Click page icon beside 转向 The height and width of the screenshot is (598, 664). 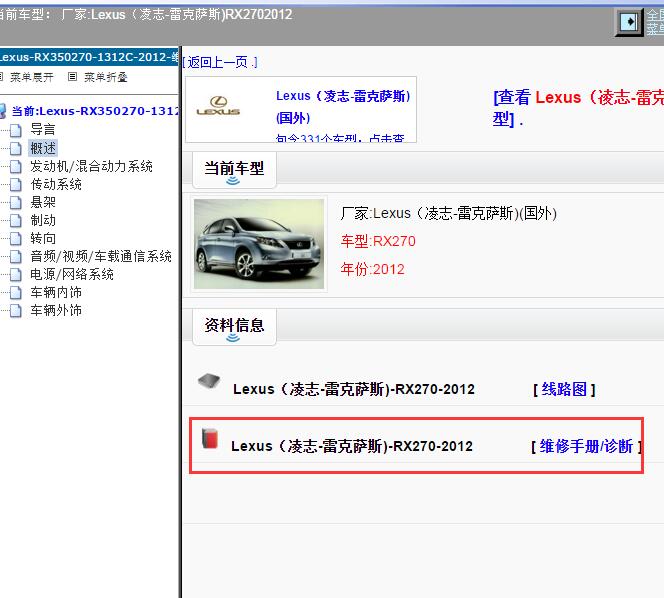point(16,239)
